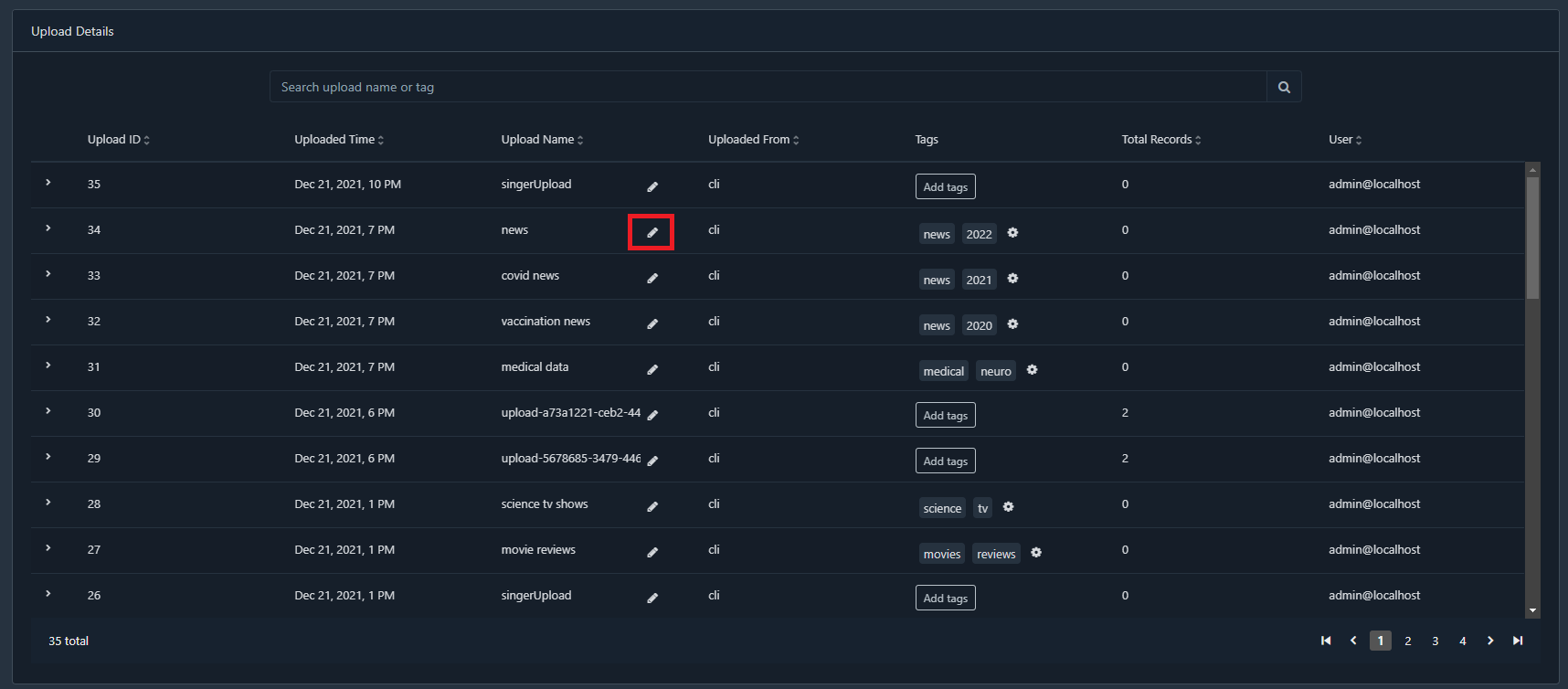
Task: Open page 3 of results
Action: (x=1436, y=641)
